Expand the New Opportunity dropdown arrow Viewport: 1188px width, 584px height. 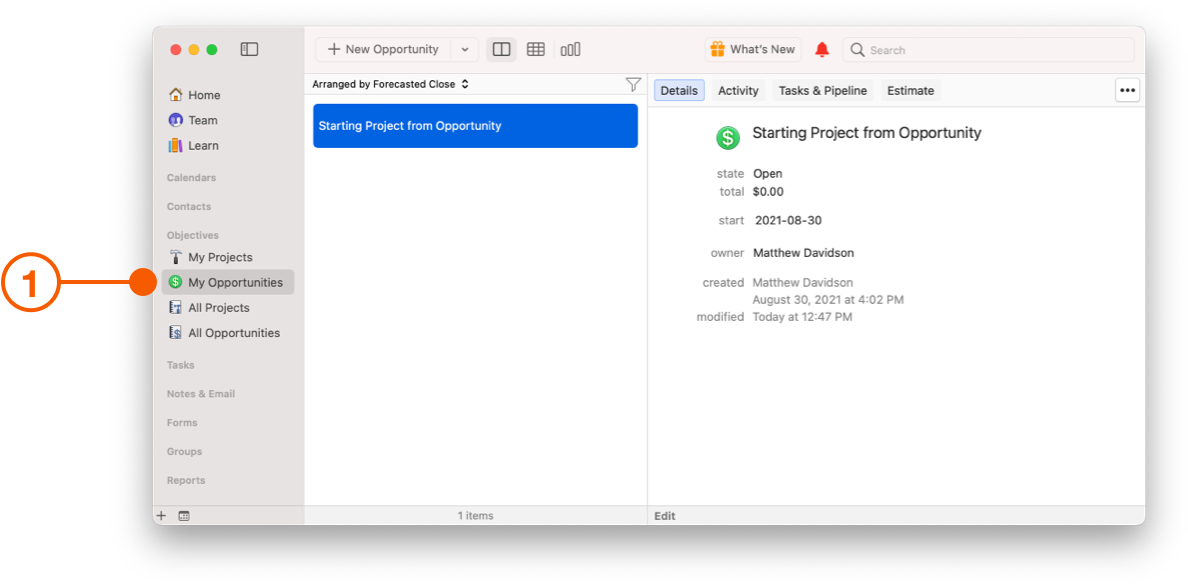(x=465, y=49)
